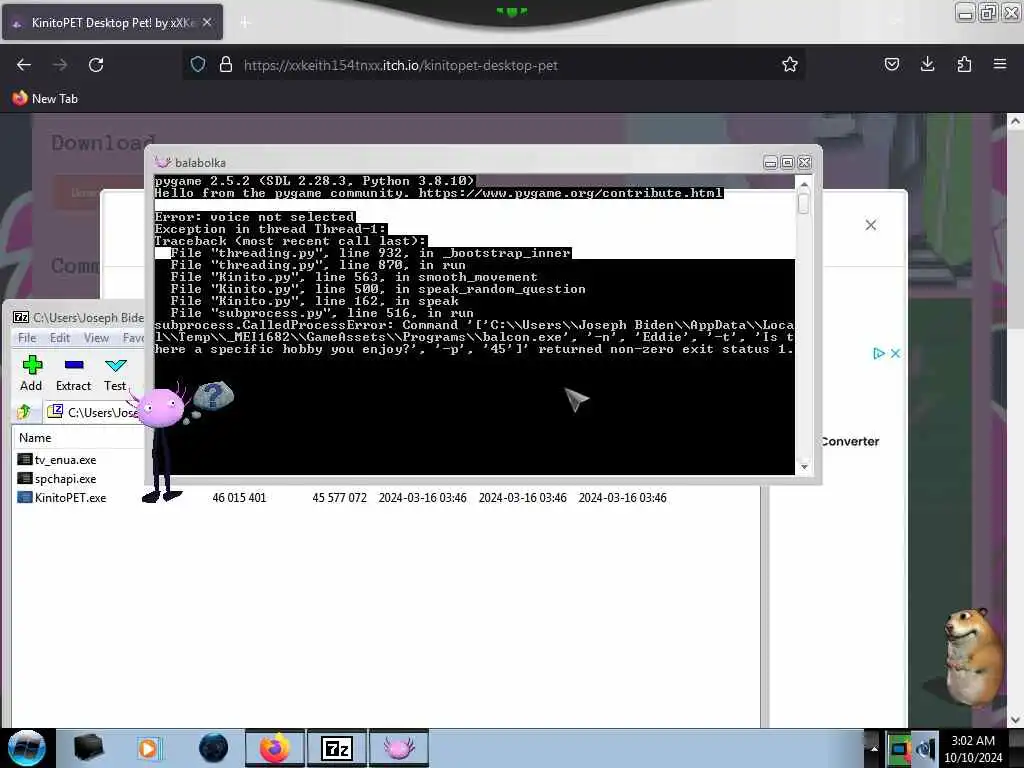Click the network tray icon
This screenshot has height=768, width=1024.
click(899, 749)
